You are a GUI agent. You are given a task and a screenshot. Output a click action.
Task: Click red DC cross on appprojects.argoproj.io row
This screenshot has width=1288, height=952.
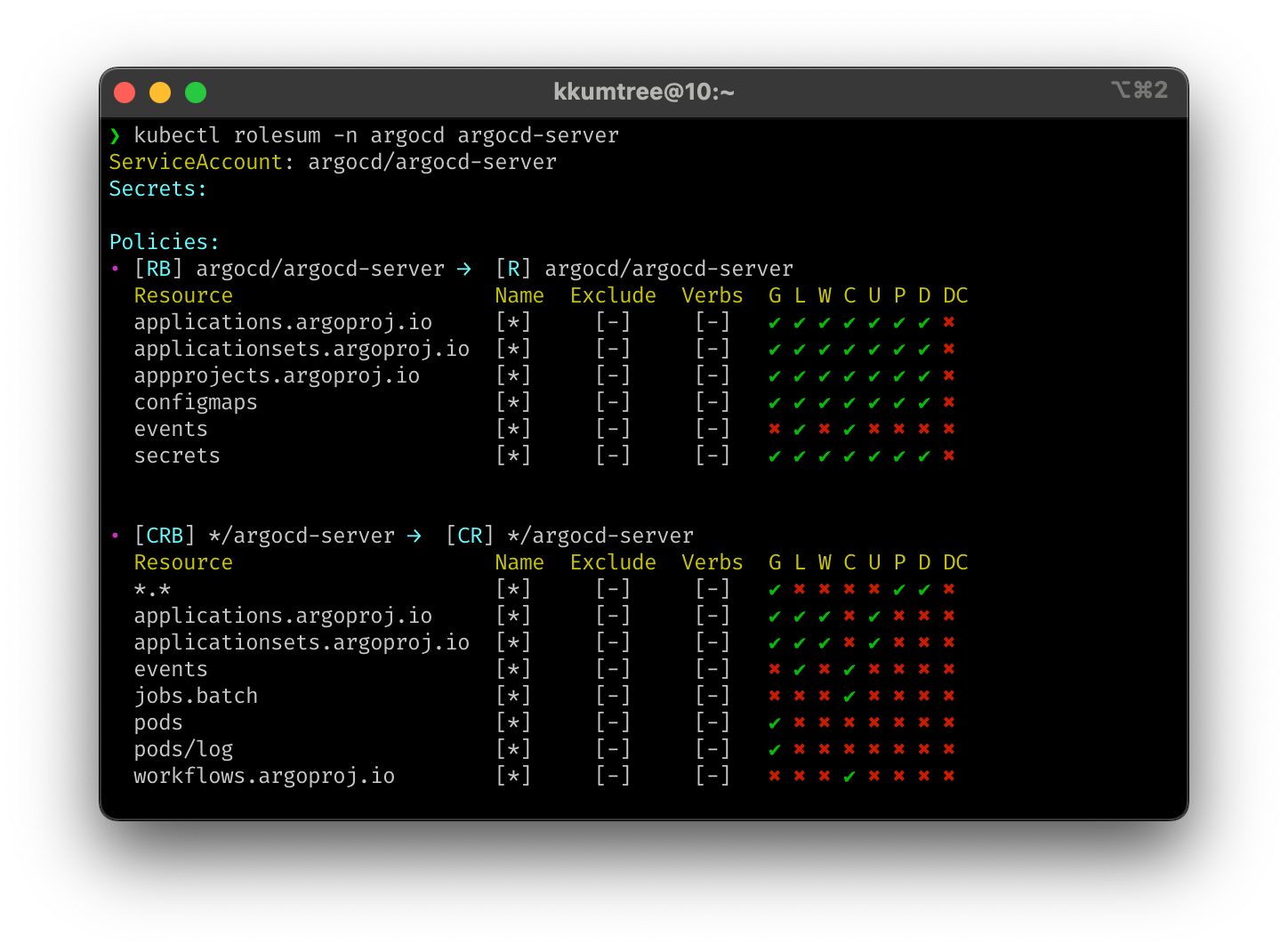pyautogui.click(x=949, y=375)
